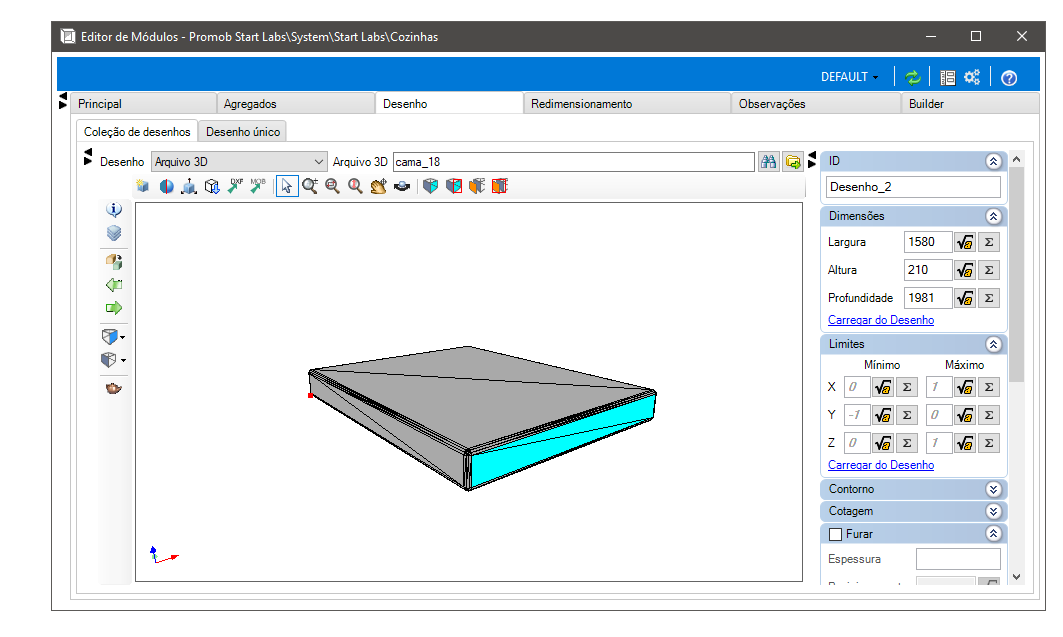Open the list view icon in blue header
The width and height of the screenshot is (1063, 637).
point(948,77)
